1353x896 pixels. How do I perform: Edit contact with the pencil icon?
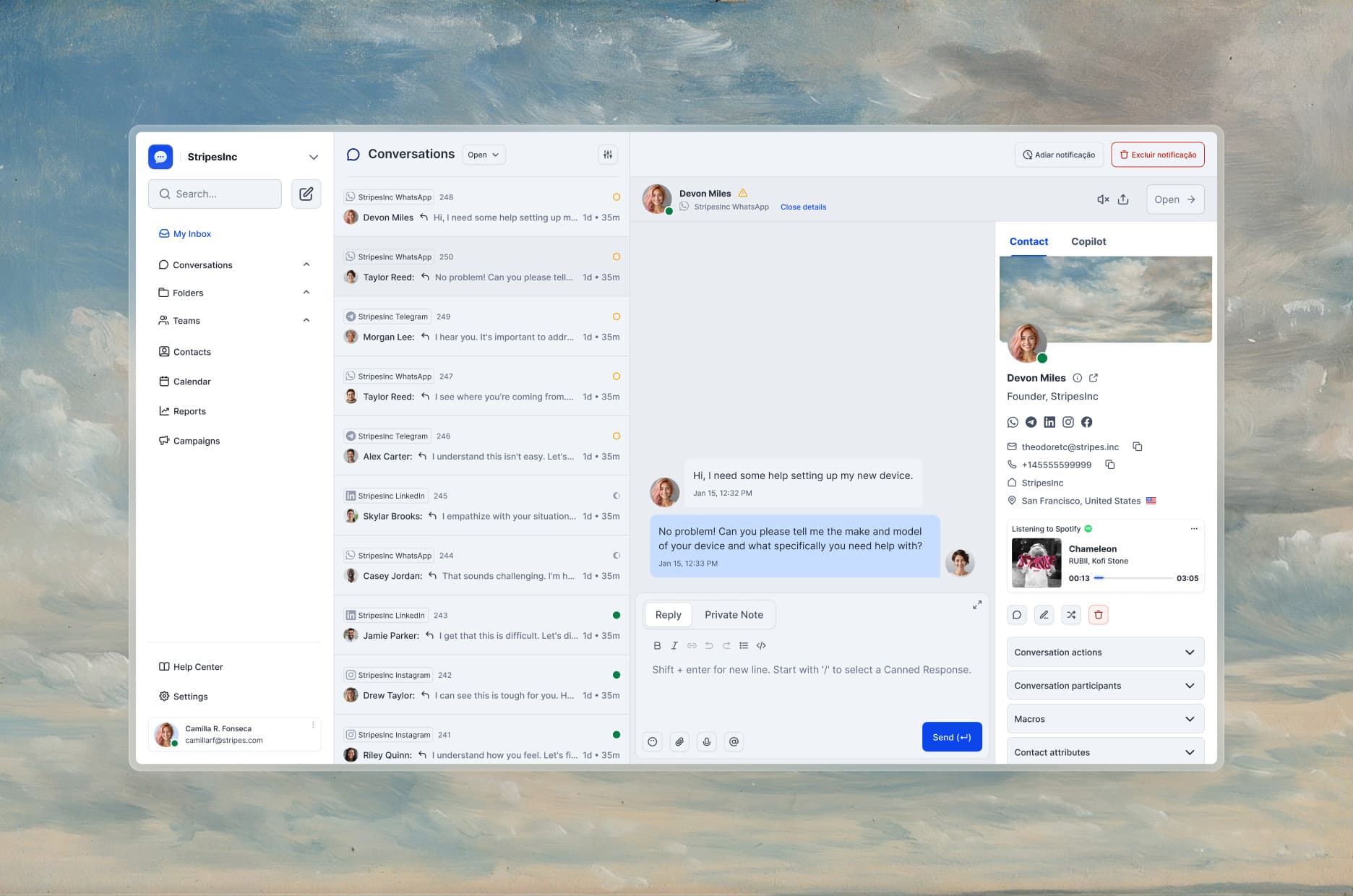point(1044,615)
